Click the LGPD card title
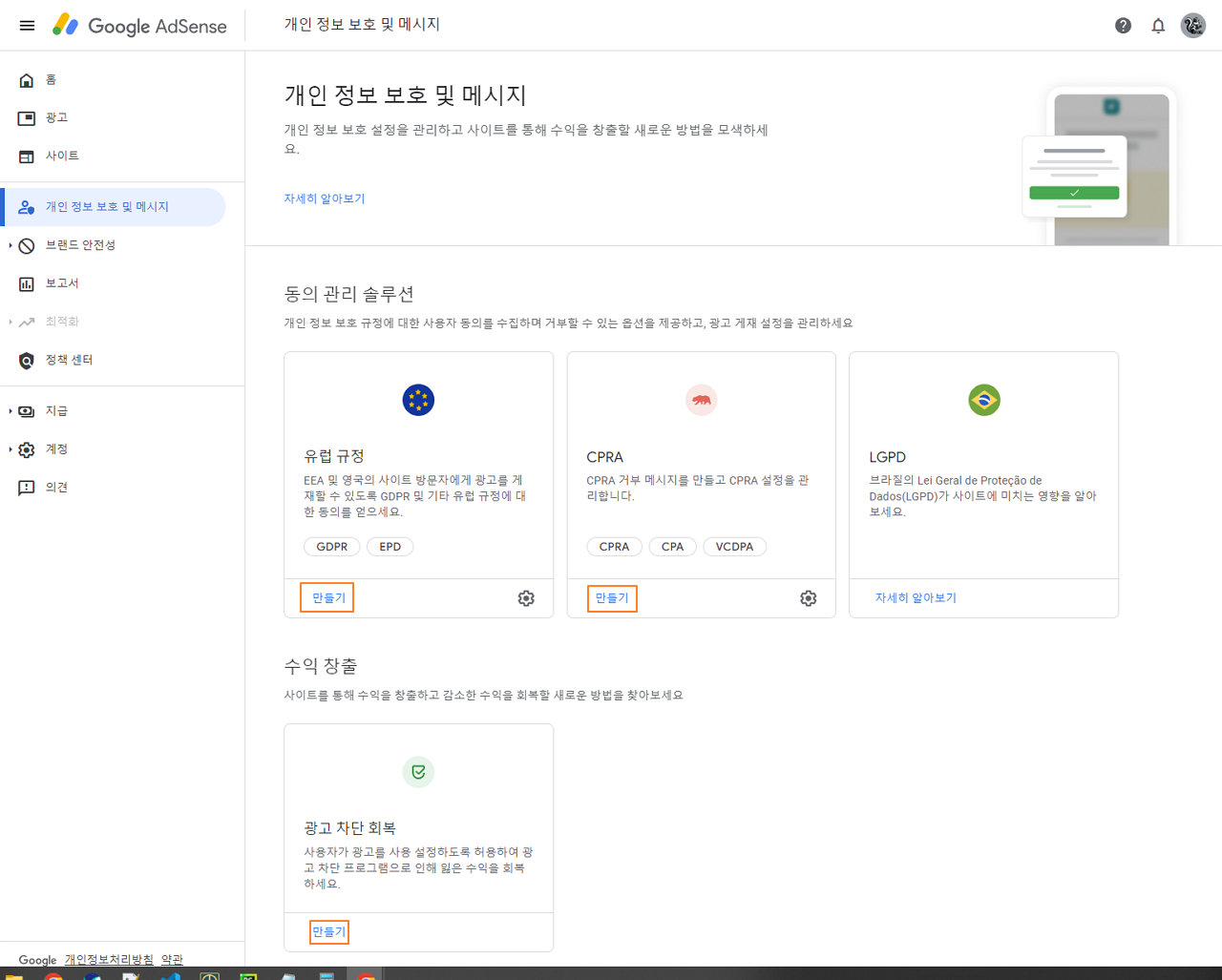The height and width of the screenshot is (980, 1222). click(887, 457)
